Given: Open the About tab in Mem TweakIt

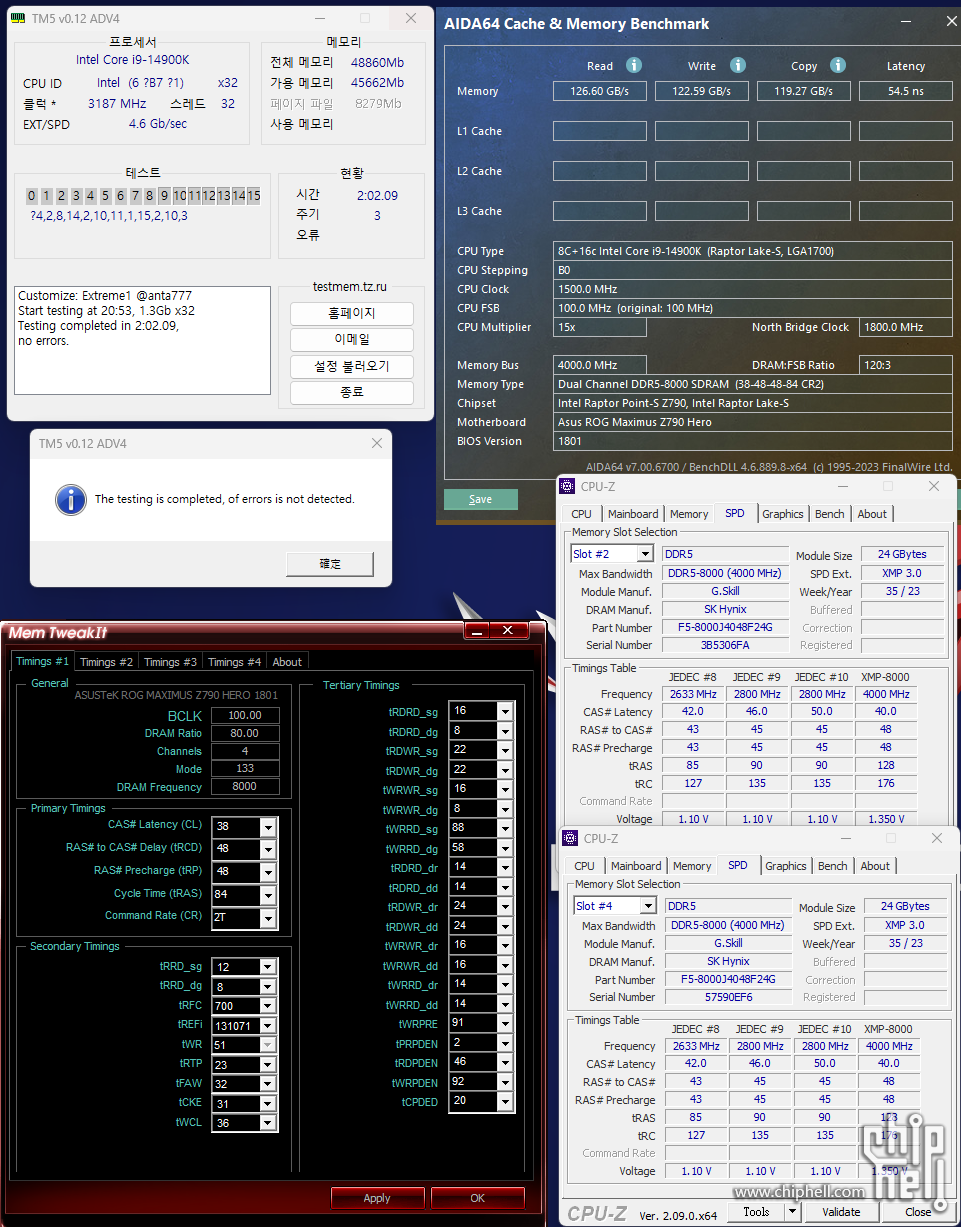Looking at the screenshot, I should [287, 662].
